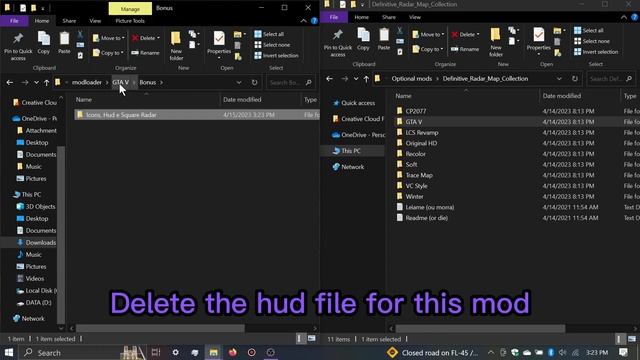The image size is (640, 360).
Task: Switch to View tab in Bonus window
Action: coord(95,21)
